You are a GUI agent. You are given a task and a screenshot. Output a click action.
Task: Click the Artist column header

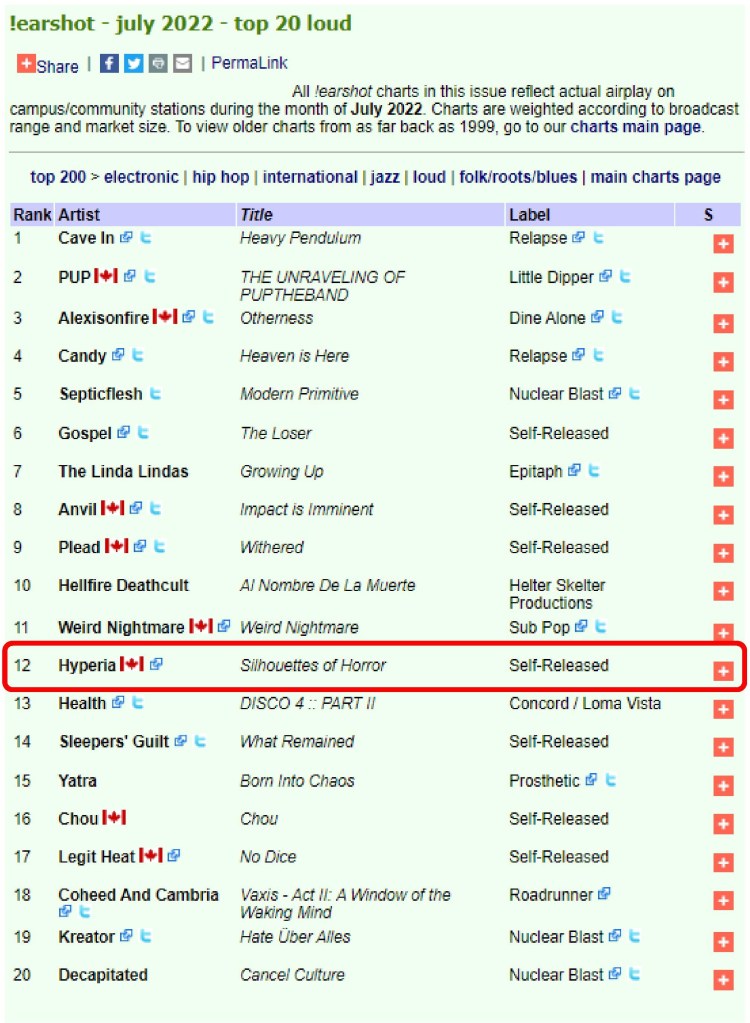pyautogui.click(x=79, y=214)
